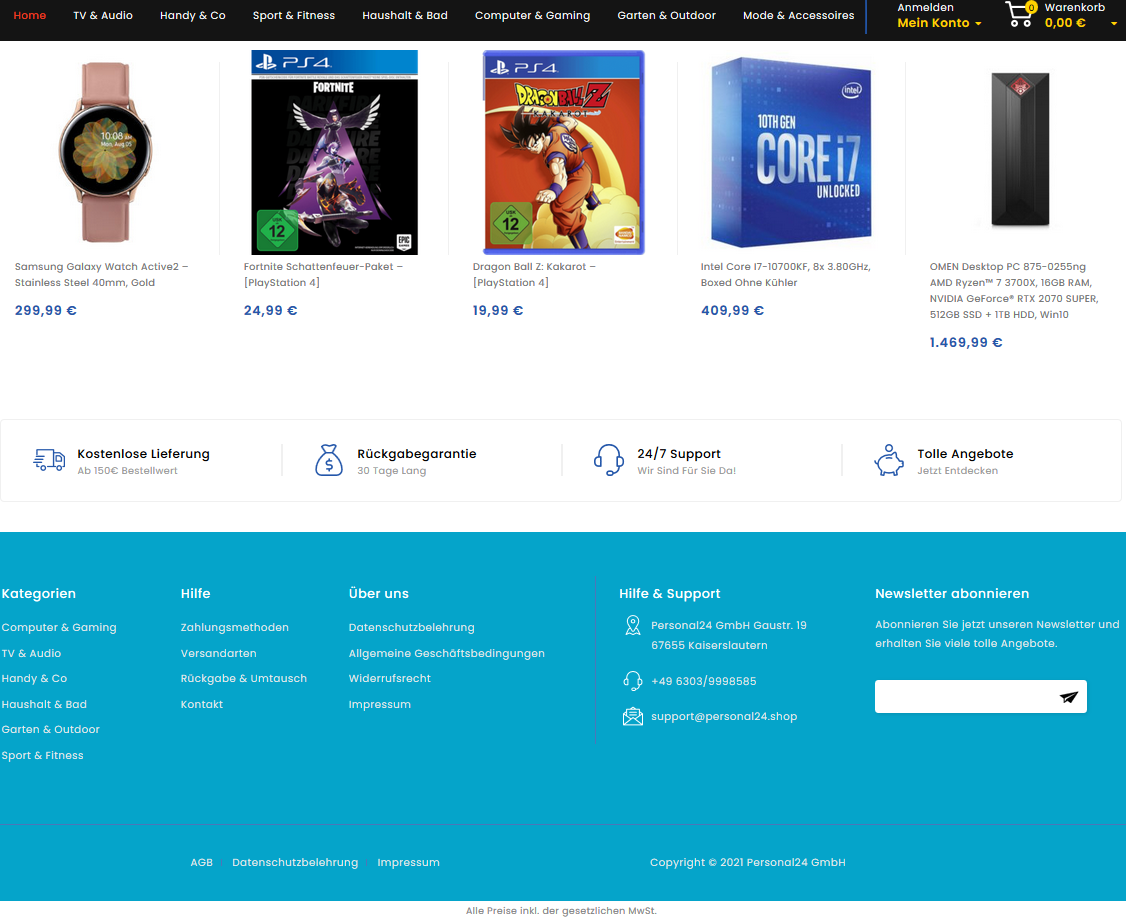1126x920 pixels.
Task: Open the Mode & Accessoires menu
Action: (799, 15)
